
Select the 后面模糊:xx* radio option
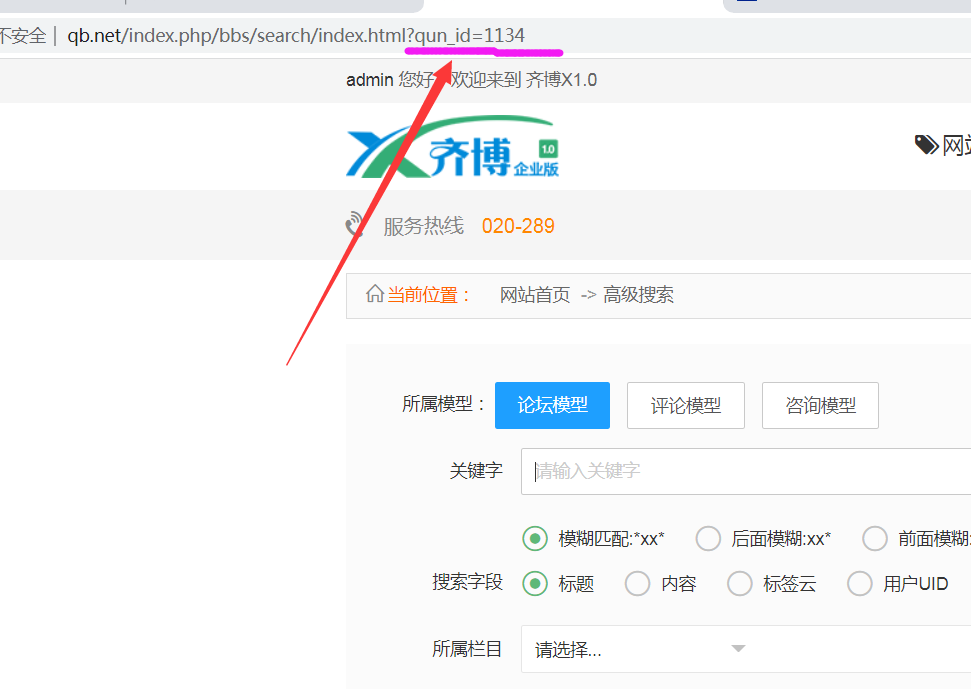708,539
